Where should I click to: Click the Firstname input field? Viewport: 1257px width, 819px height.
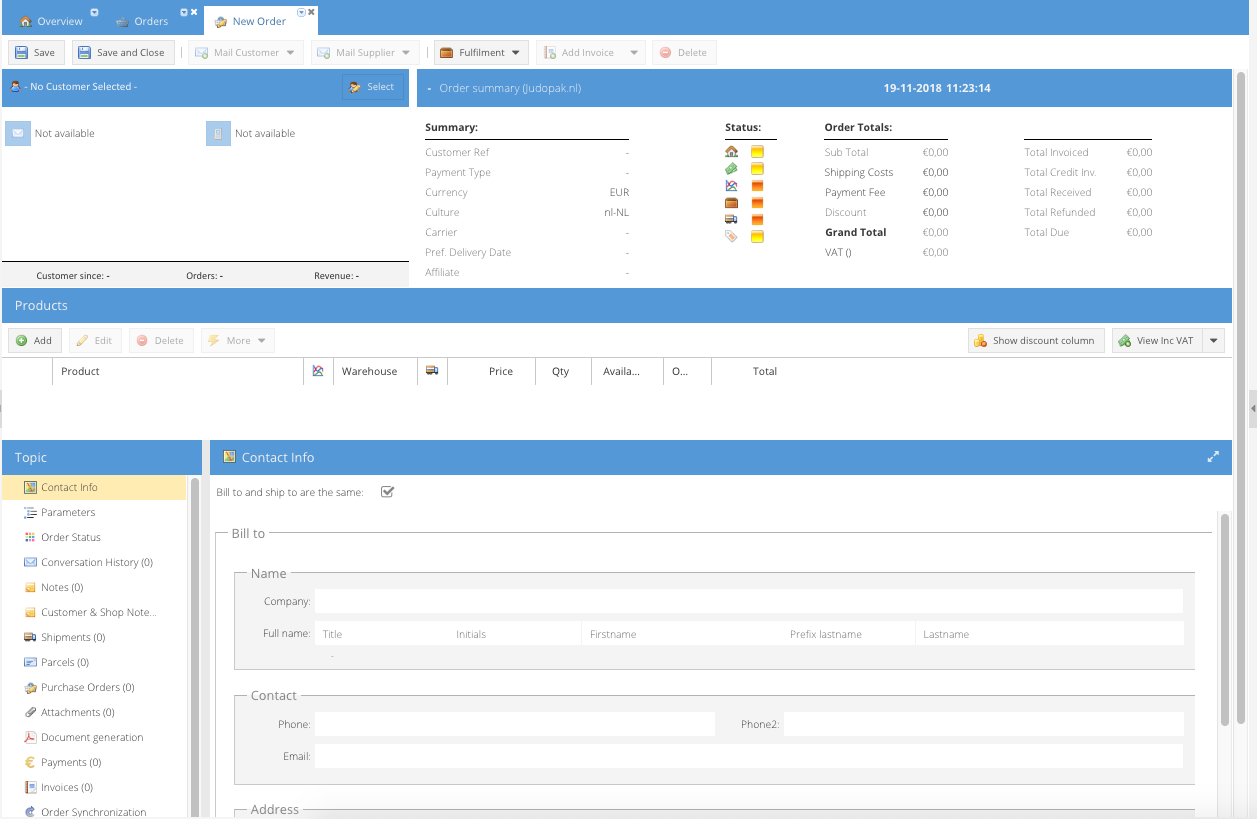(681, 634)
